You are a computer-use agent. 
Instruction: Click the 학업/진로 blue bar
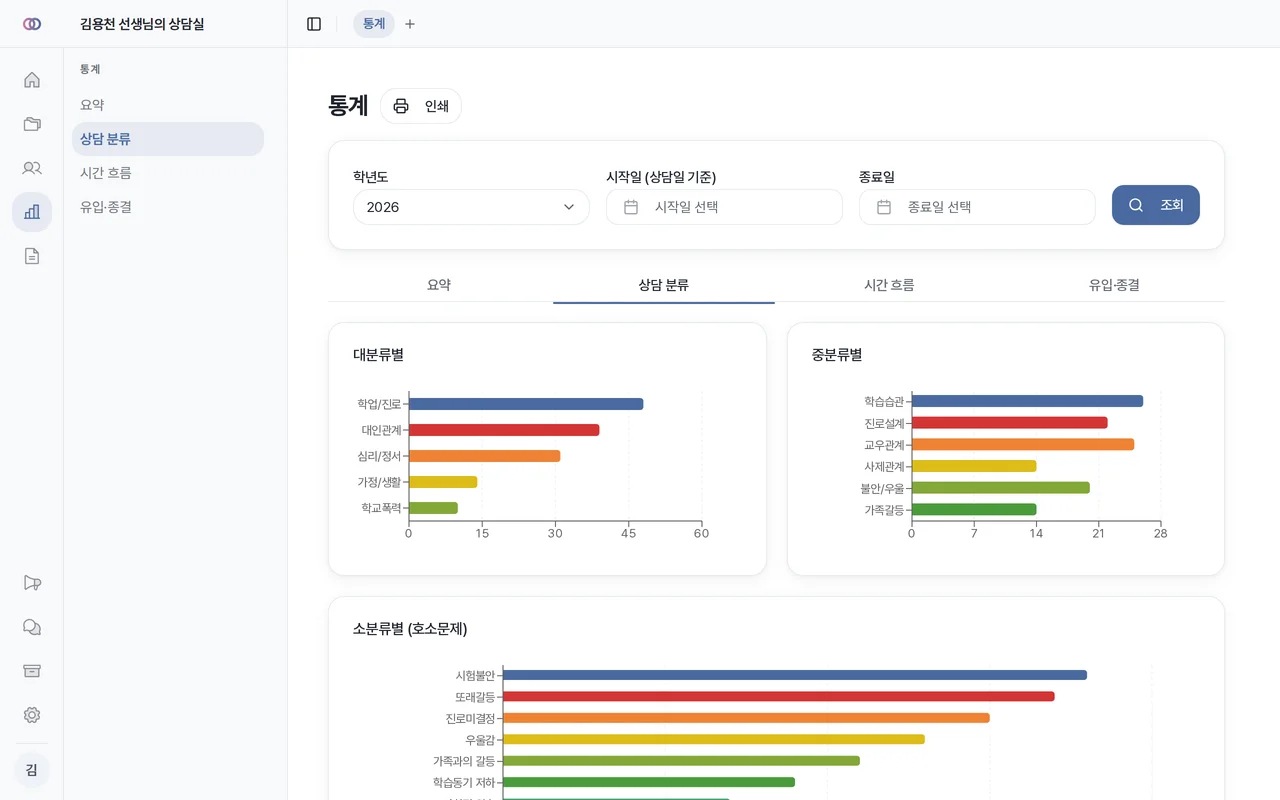[x=526, y=404]
